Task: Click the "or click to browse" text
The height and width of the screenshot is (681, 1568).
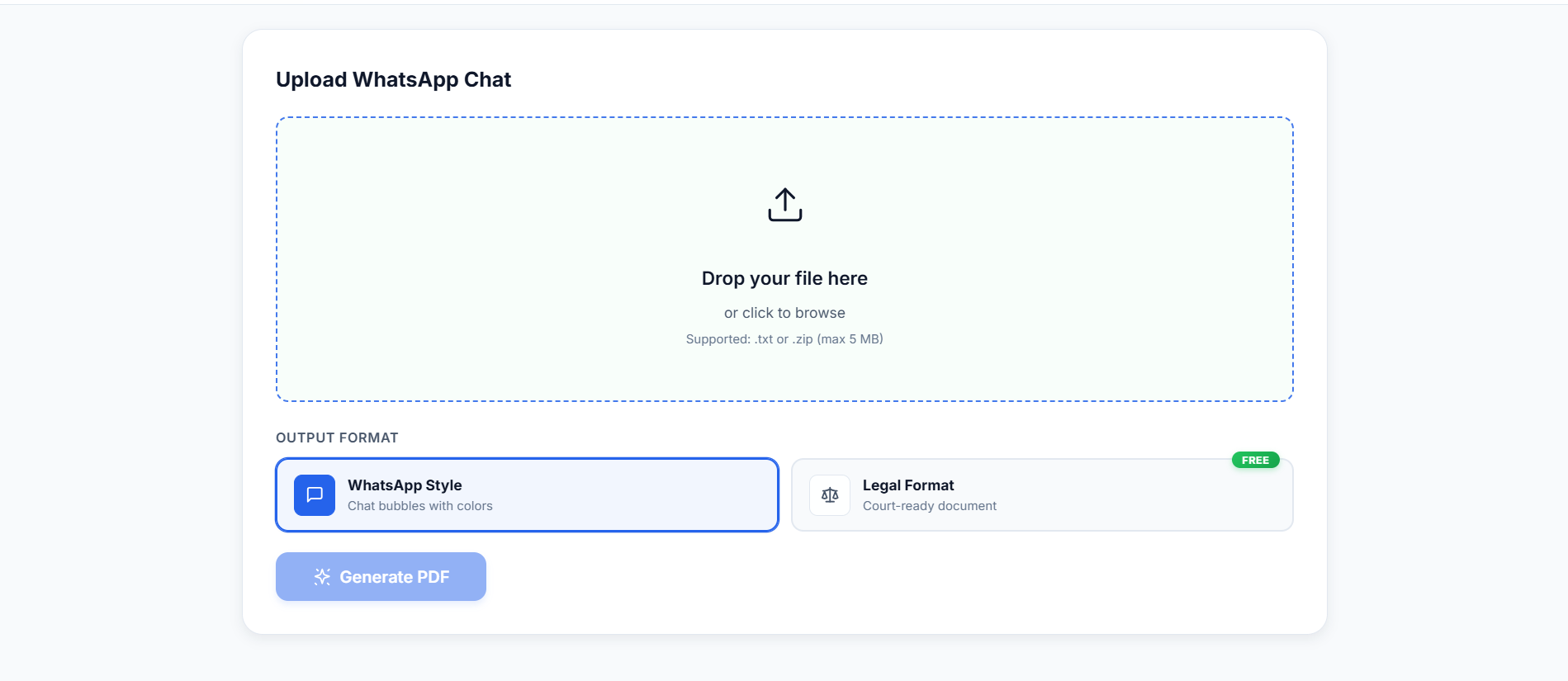Action: click(x=784, y=313)
